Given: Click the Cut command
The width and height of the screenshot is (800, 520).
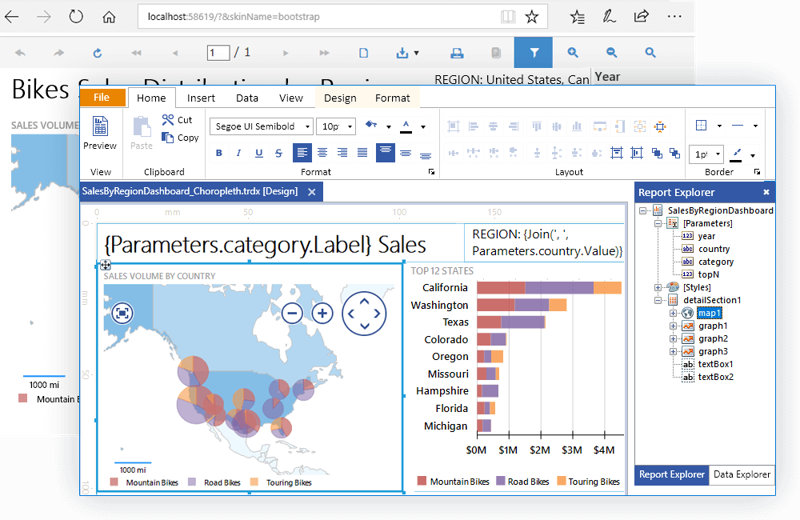Looking at the screenshot, I should click(177, 120).
